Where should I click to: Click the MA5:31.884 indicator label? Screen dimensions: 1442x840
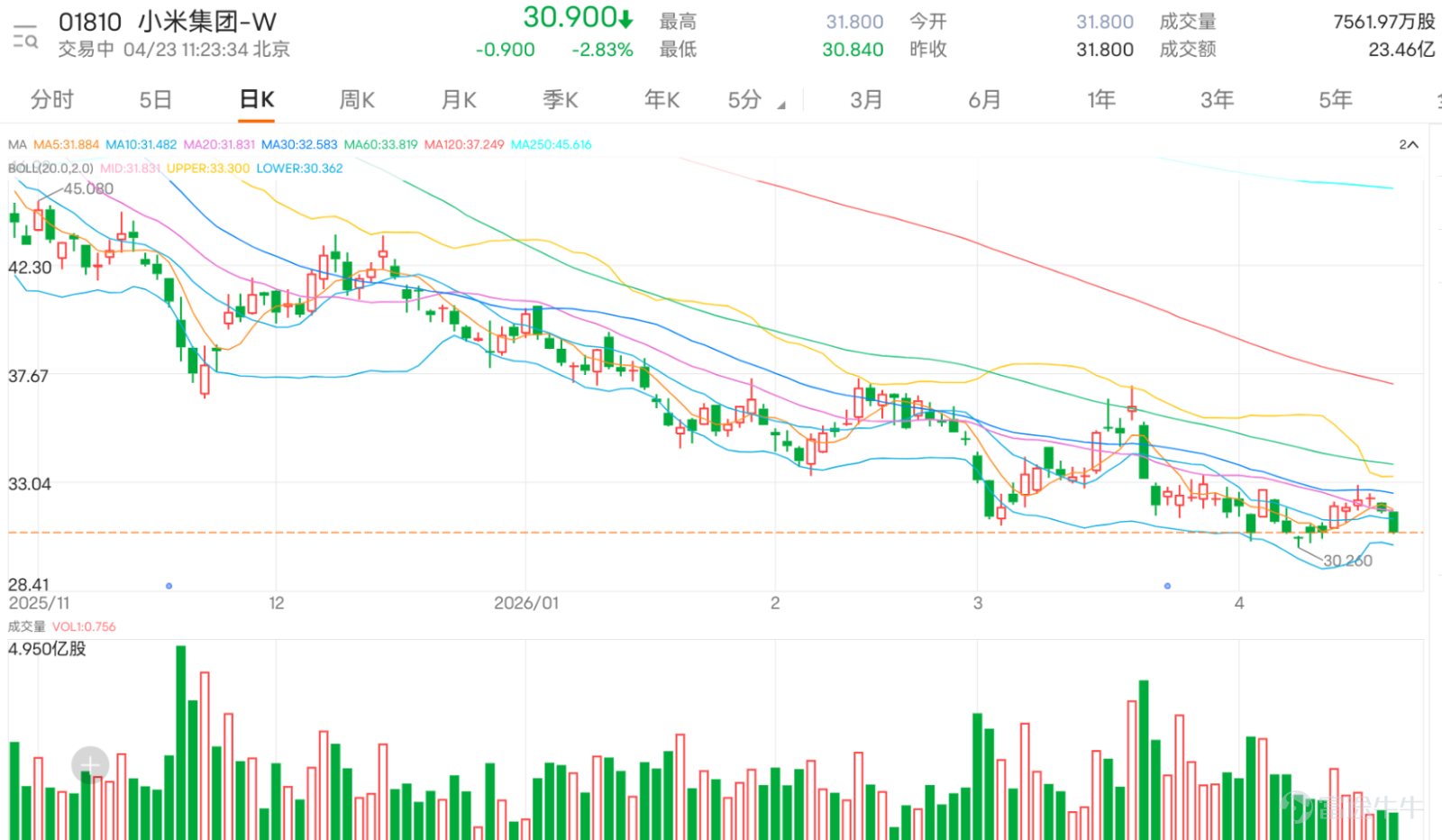tap(66, 144)
